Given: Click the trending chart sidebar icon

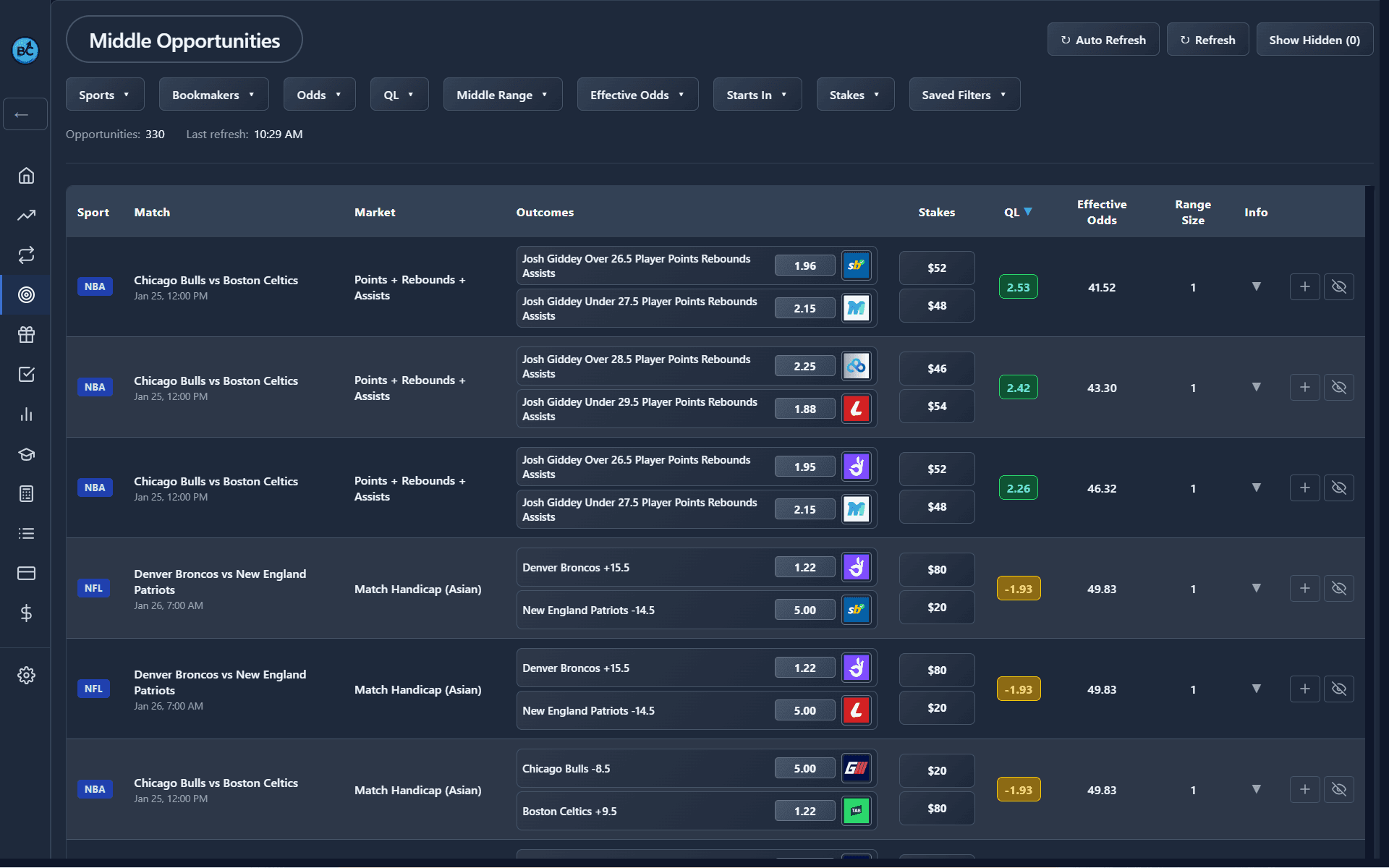Looking at the screenshot, I should click(x=26, y=216).
